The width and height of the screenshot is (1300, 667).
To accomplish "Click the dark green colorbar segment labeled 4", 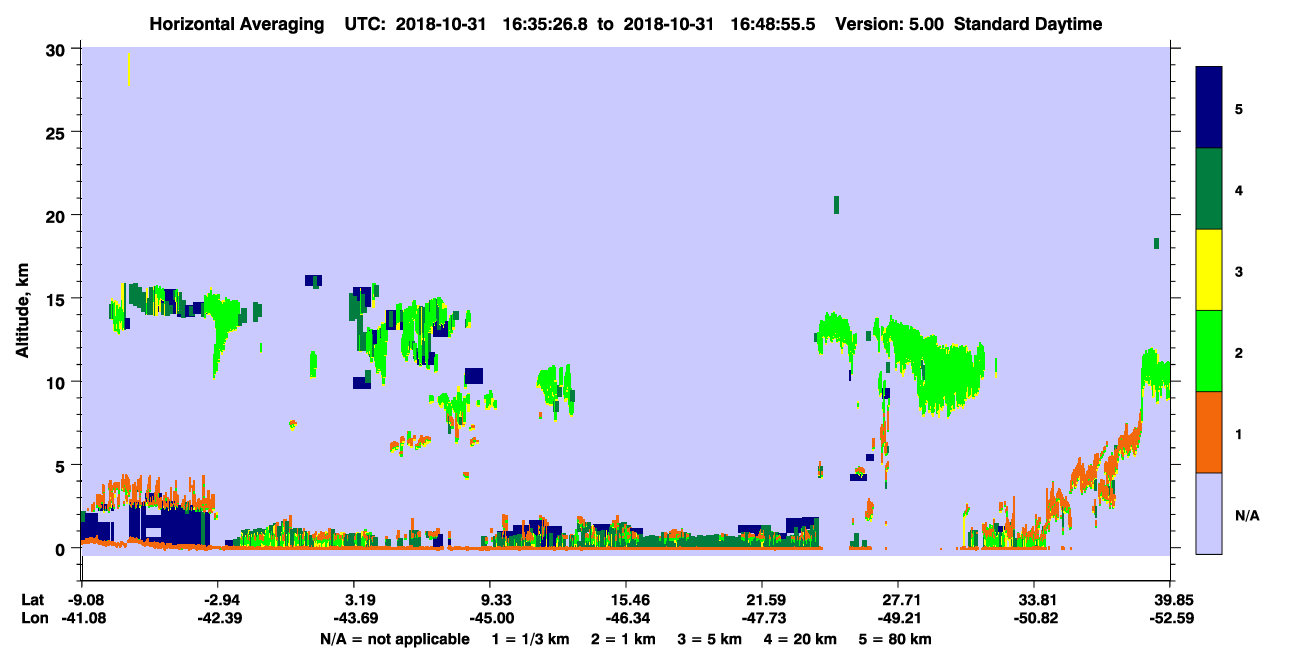I will [1209, 189].
